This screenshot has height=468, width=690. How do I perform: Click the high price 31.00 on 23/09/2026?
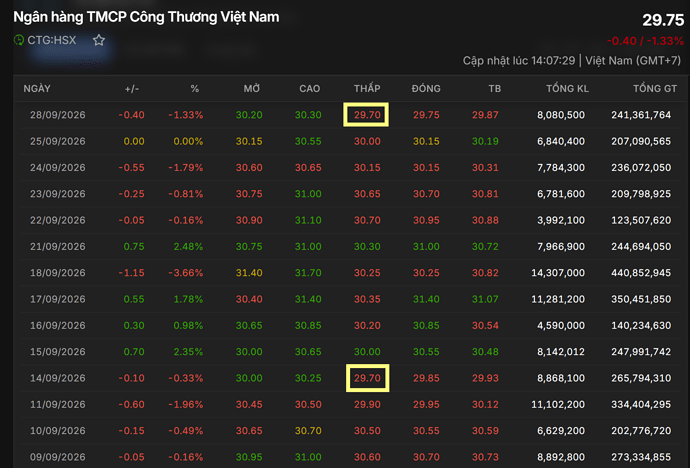click(308, 194)
